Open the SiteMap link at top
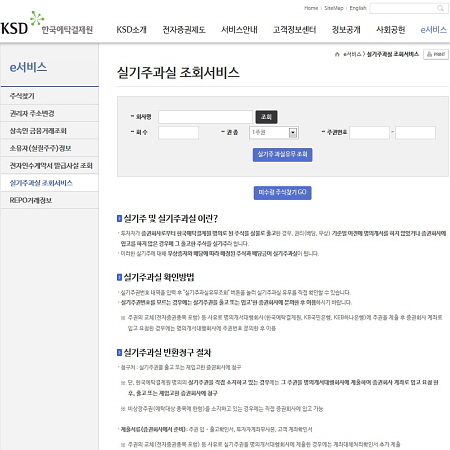 click(x=334, y=8)
